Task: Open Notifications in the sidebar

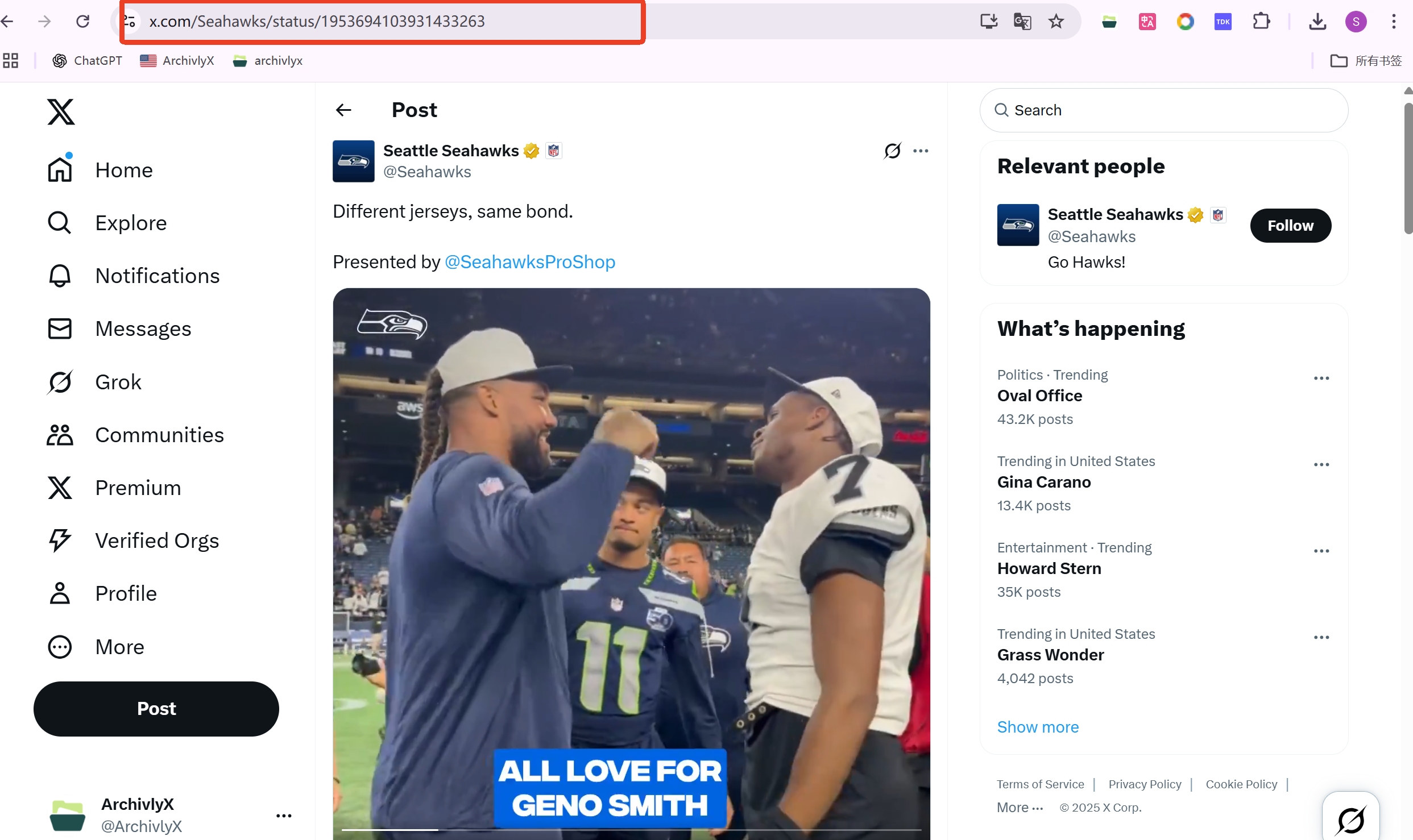Action: tap(134, 276)
